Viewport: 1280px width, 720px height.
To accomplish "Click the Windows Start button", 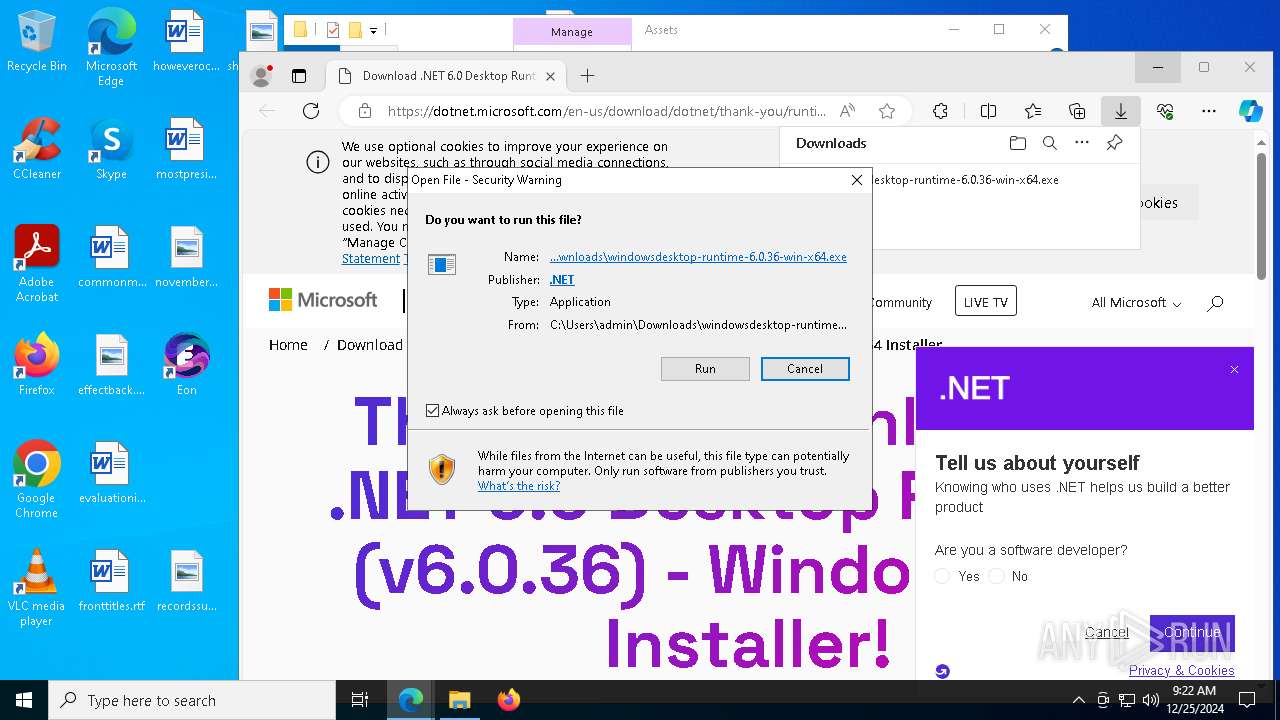I will 24,700.
